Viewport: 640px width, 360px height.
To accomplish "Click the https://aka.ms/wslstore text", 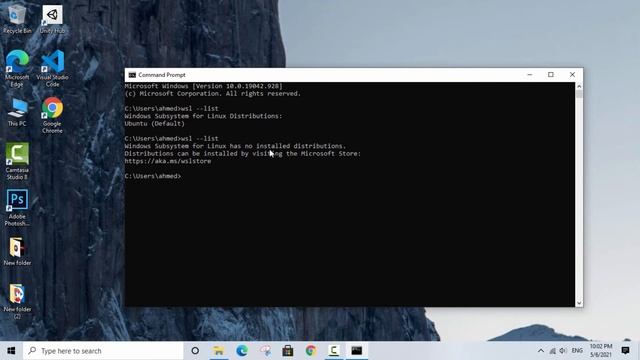I will (168, 161).
